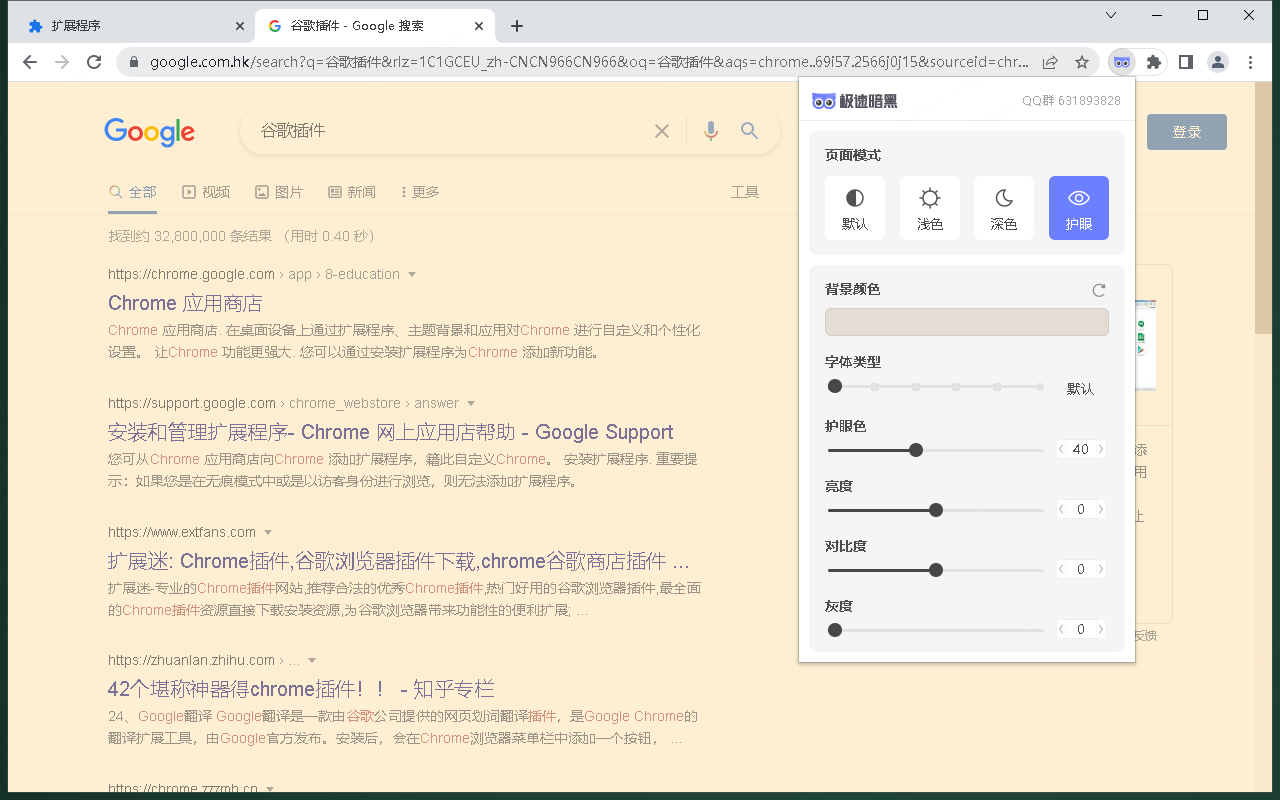
Task: Expand arrow next to chrome.google.com result
Action: pyautogui.click(x=412, y=275)
